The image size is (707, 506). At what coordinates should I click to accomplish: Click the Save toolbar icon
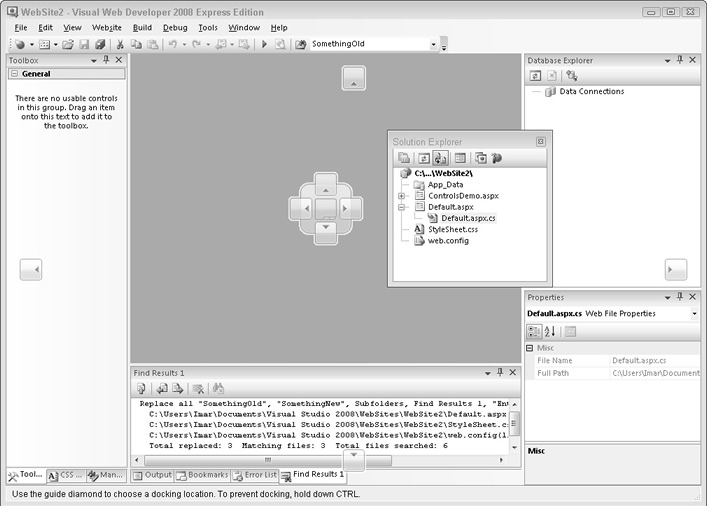point(84,44)
